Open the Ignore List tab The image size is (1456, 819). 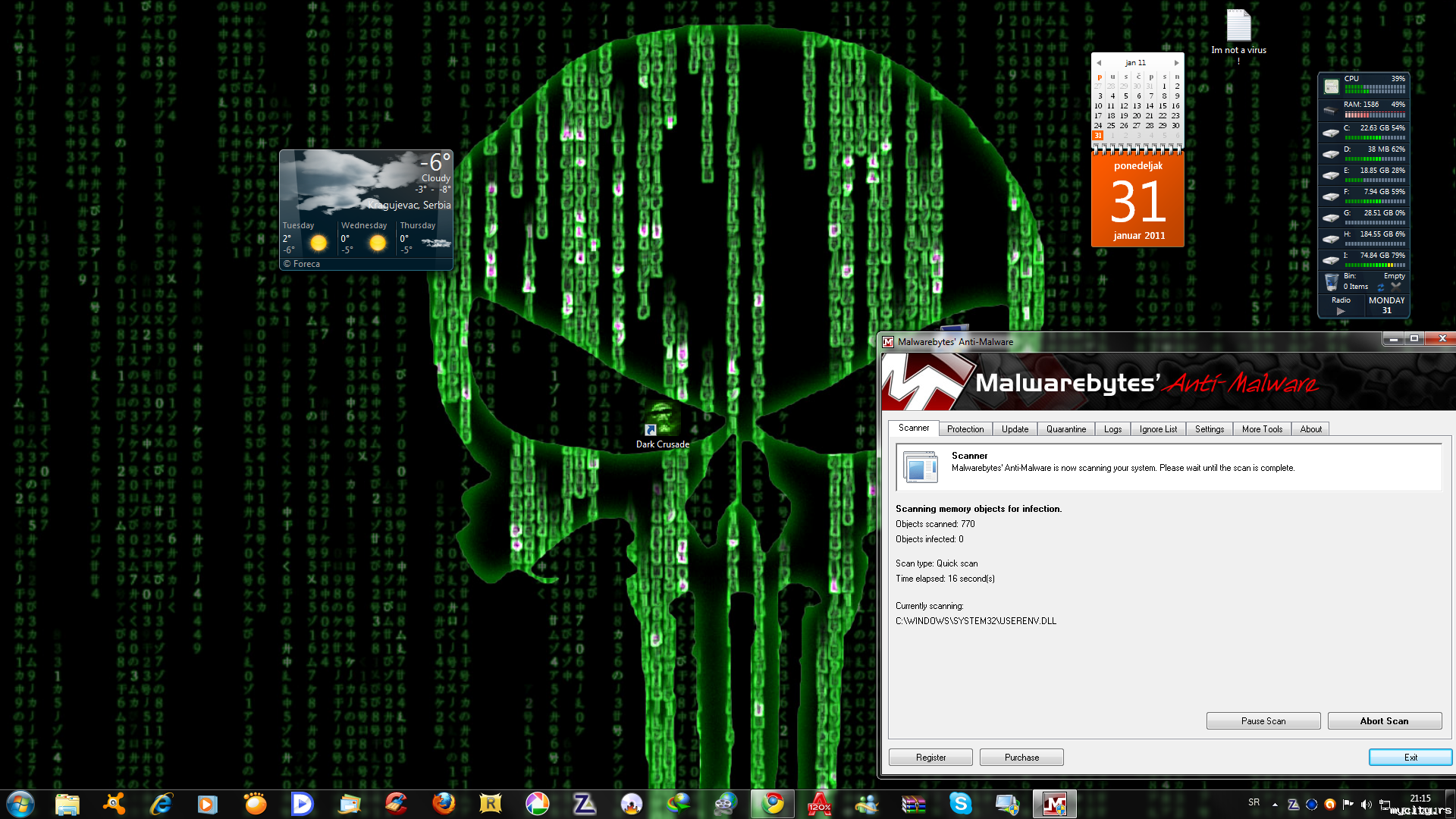point(1157,429)
